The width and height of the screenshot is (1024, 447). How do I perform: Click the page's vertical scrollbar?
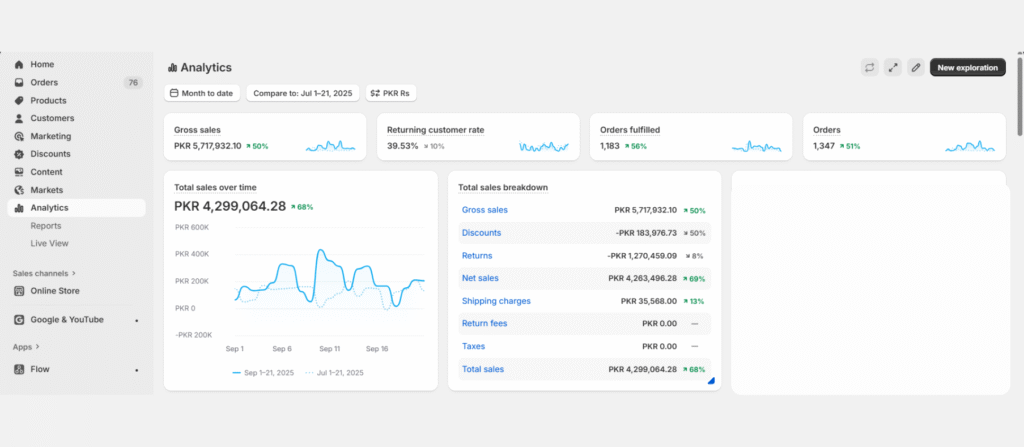tap(1019, 100)
